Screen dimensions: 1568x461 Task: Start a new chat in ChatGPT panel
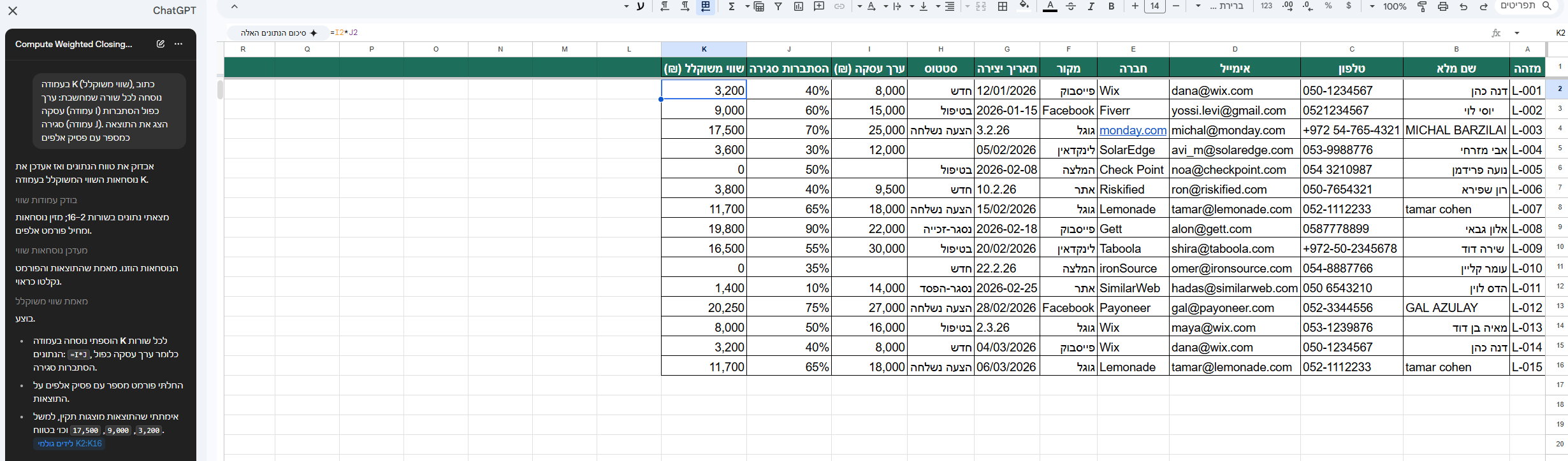pyautogui.click(x=161, y=44)
